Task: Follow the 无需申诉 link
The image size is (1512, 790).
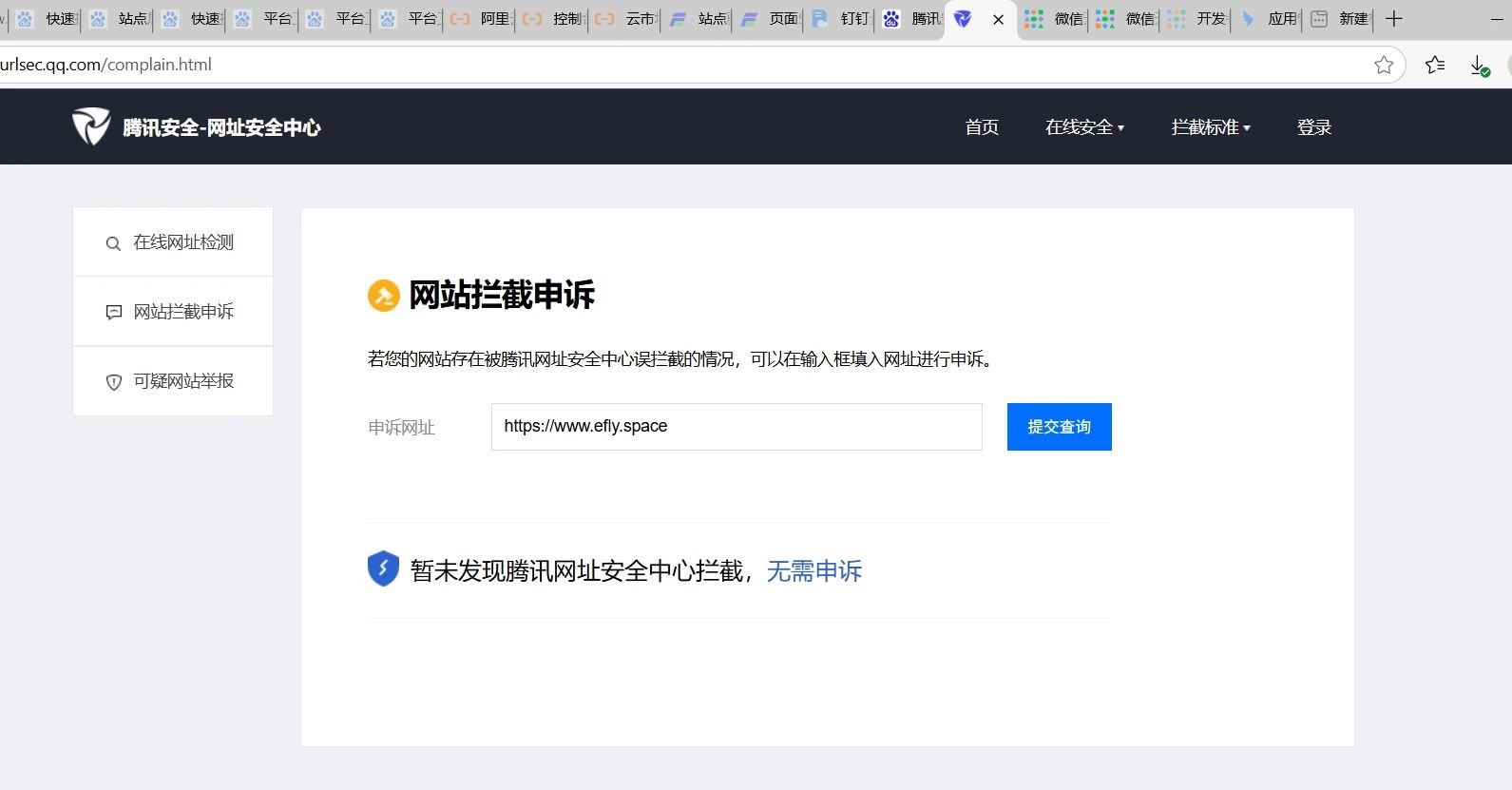Action: click(814, 570)
